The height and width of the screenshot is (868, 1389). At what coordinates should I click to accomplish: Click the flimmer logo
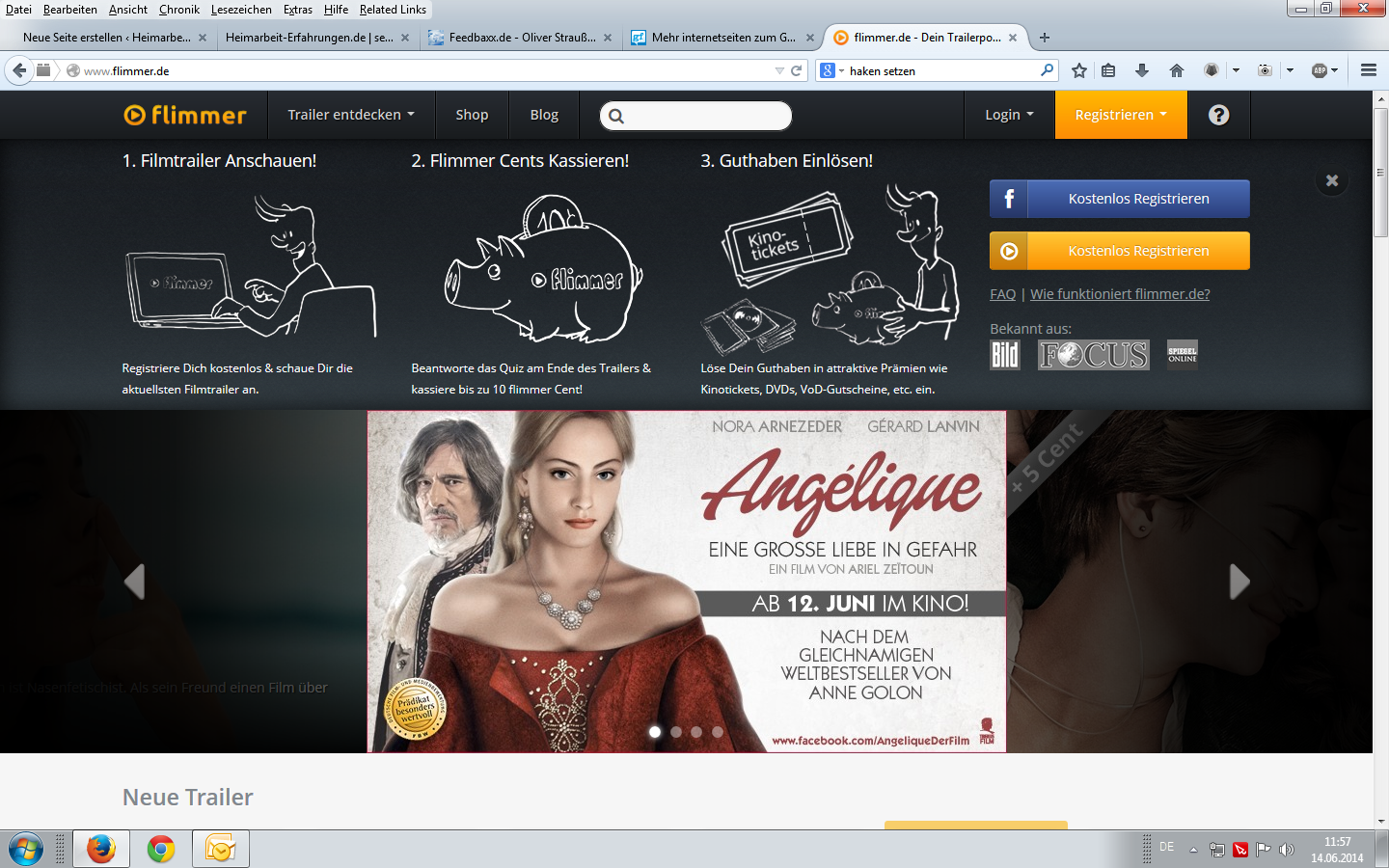coord(185,115)
